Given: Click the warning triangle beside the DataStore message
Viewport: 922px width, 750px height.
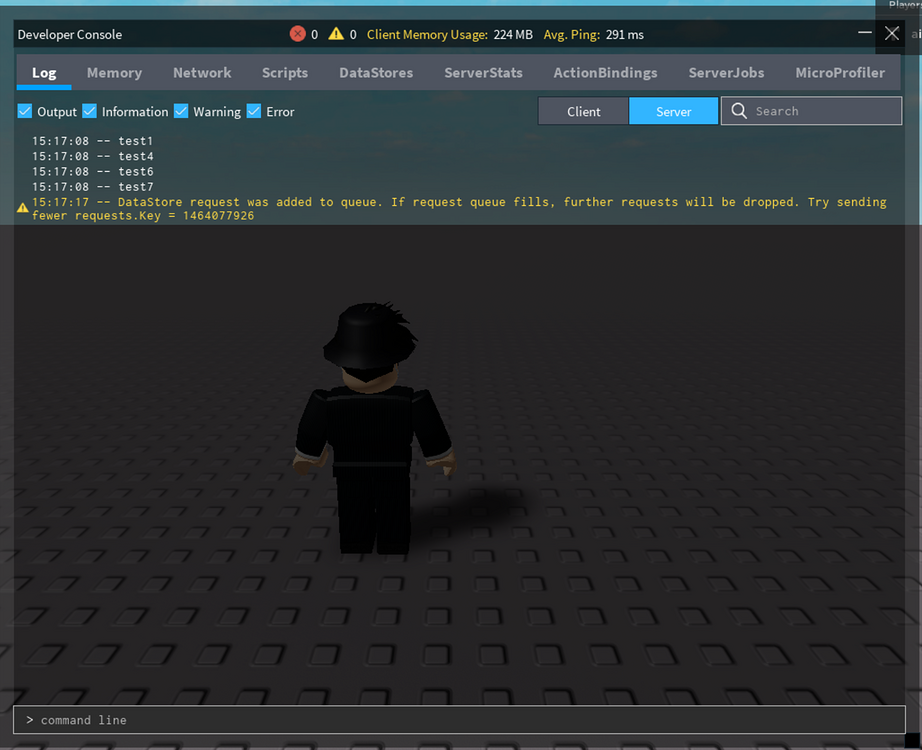Looking at the screenshot, I should [x=21, y=208].
